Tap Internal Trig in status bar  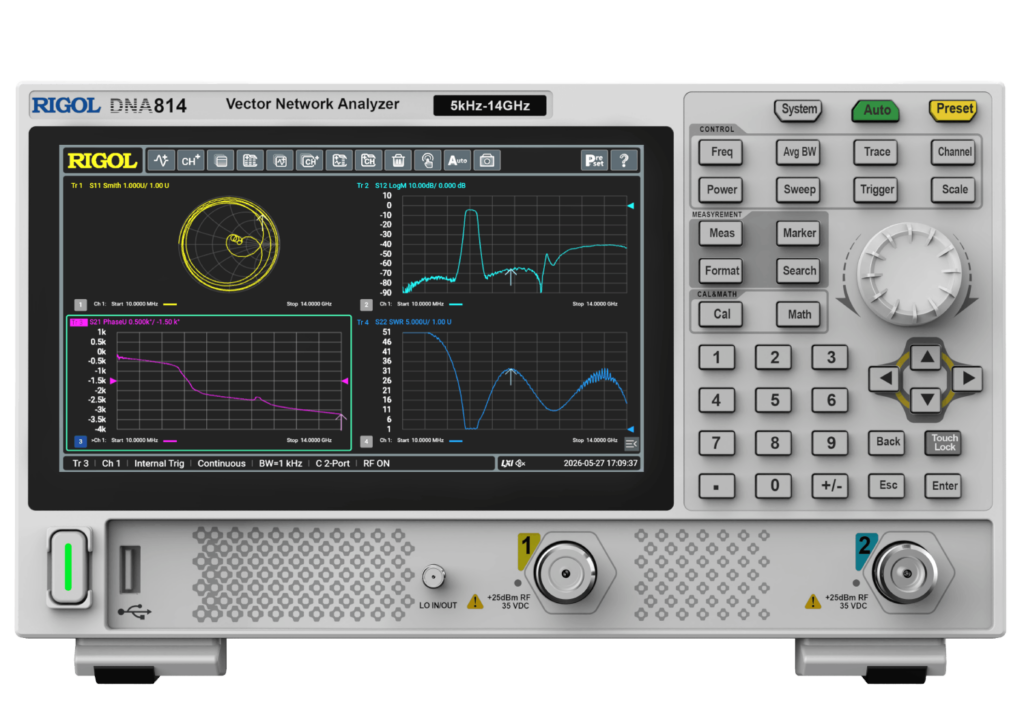159,464
